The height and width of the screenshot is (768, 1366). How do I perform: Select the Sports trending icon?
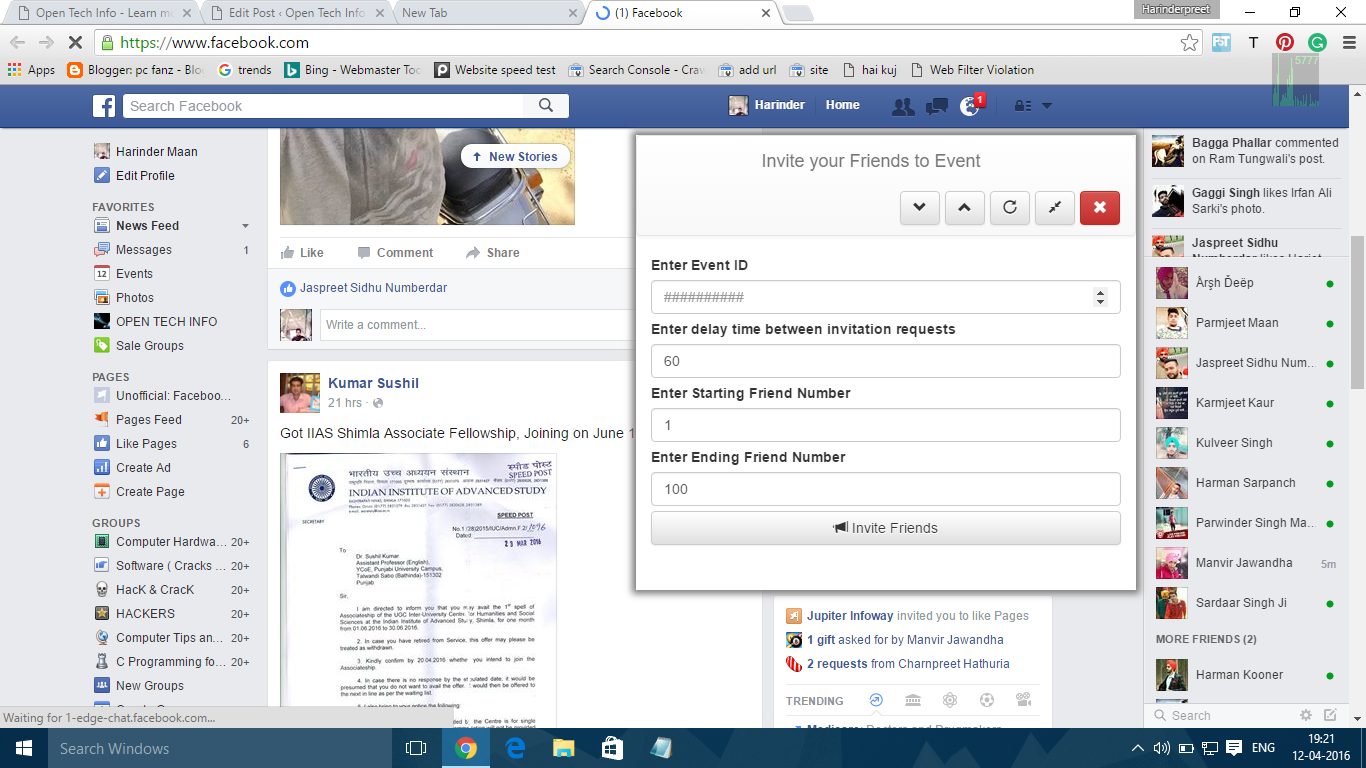coord(987,700)
